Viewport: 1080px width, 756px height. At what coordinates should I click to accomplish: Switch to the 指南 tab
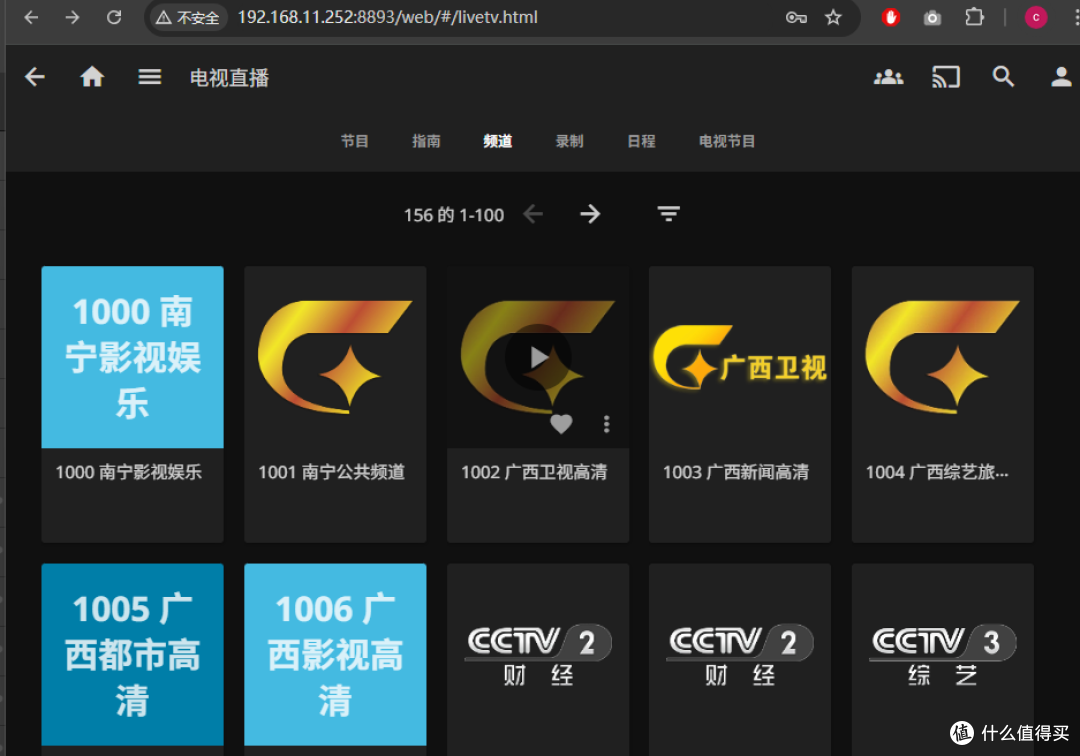(426, 141)
